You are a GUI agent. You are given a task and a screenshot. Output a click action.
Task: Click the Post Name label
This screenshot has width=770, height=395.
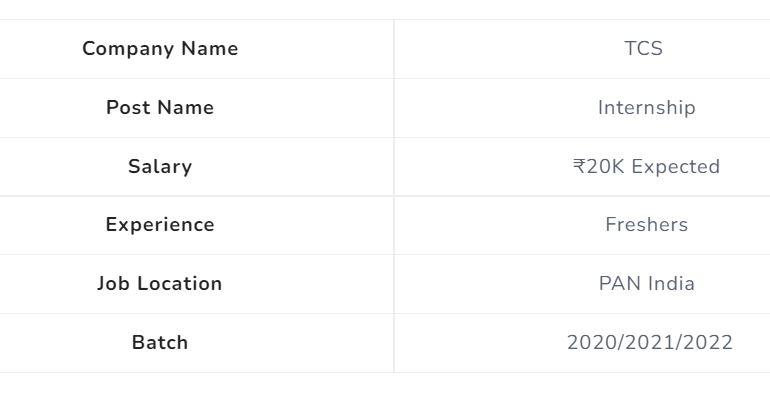point(160,108)
